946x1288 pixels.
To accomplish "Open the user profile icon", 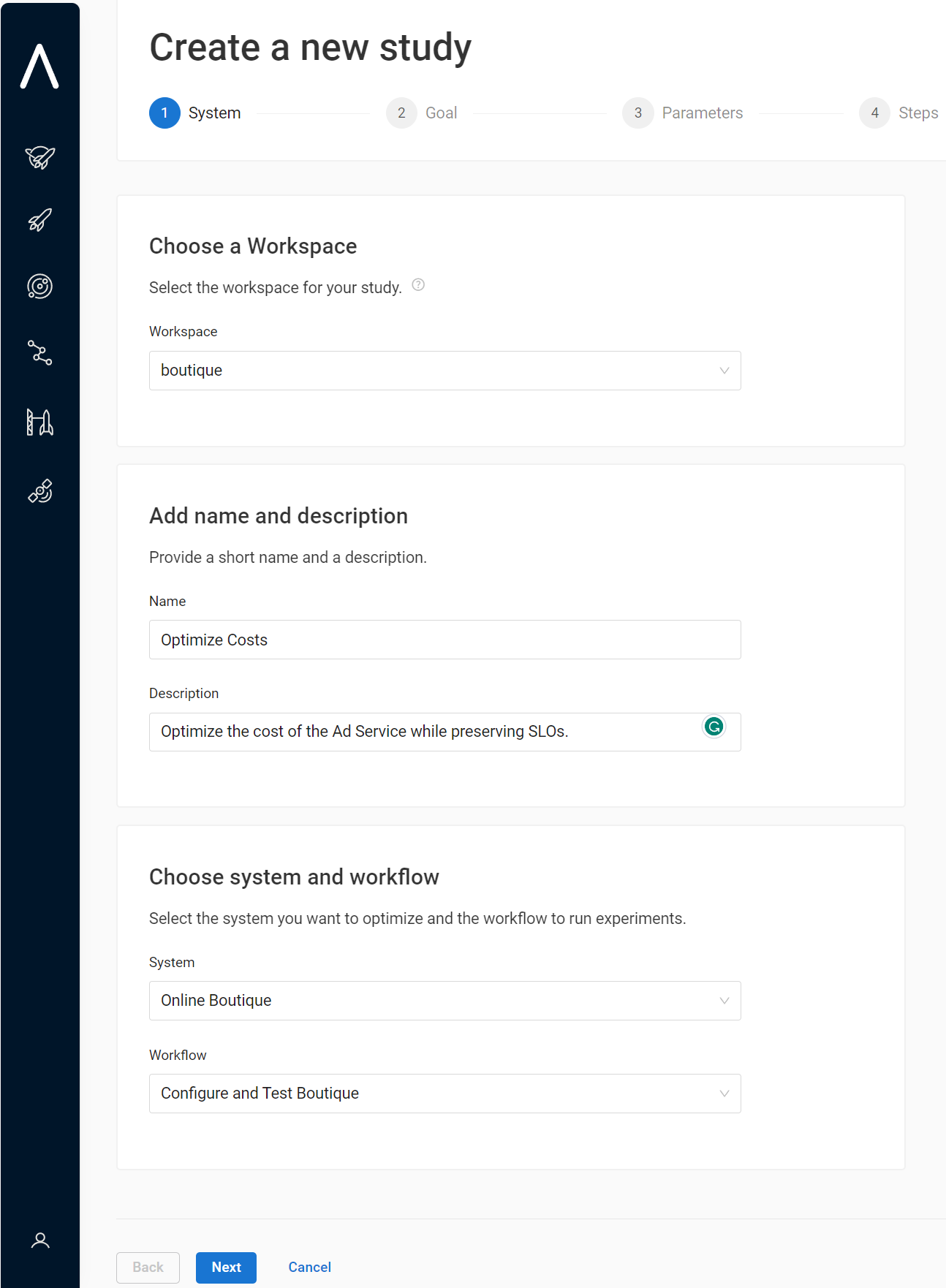I will 40,1240.
